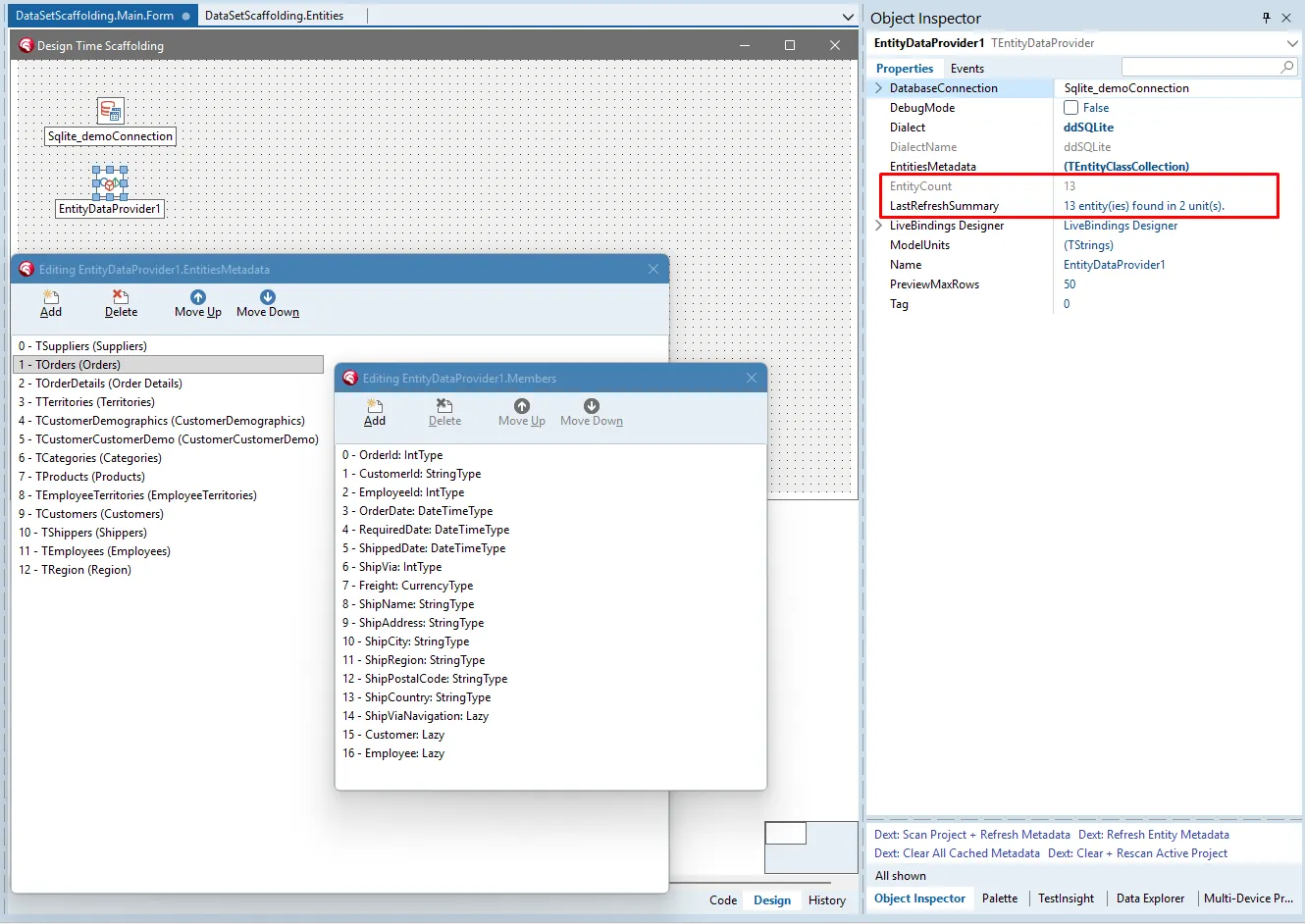Image resolution: width=1305 pixels, height=924 pixels.
Task: Click the Name property value EntityDataProvider1
Action: [1115, 265]
